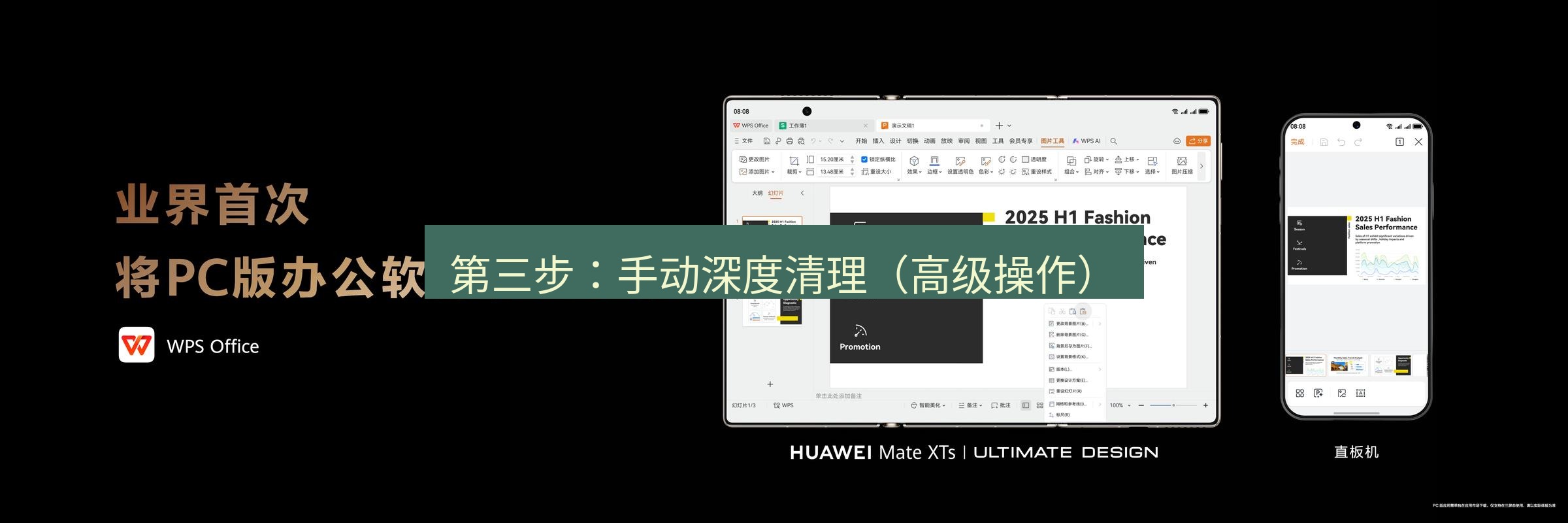Click the insert image icon on phone bottom bar
This screenshot has height=523, width=1568.
point(1342,393)
